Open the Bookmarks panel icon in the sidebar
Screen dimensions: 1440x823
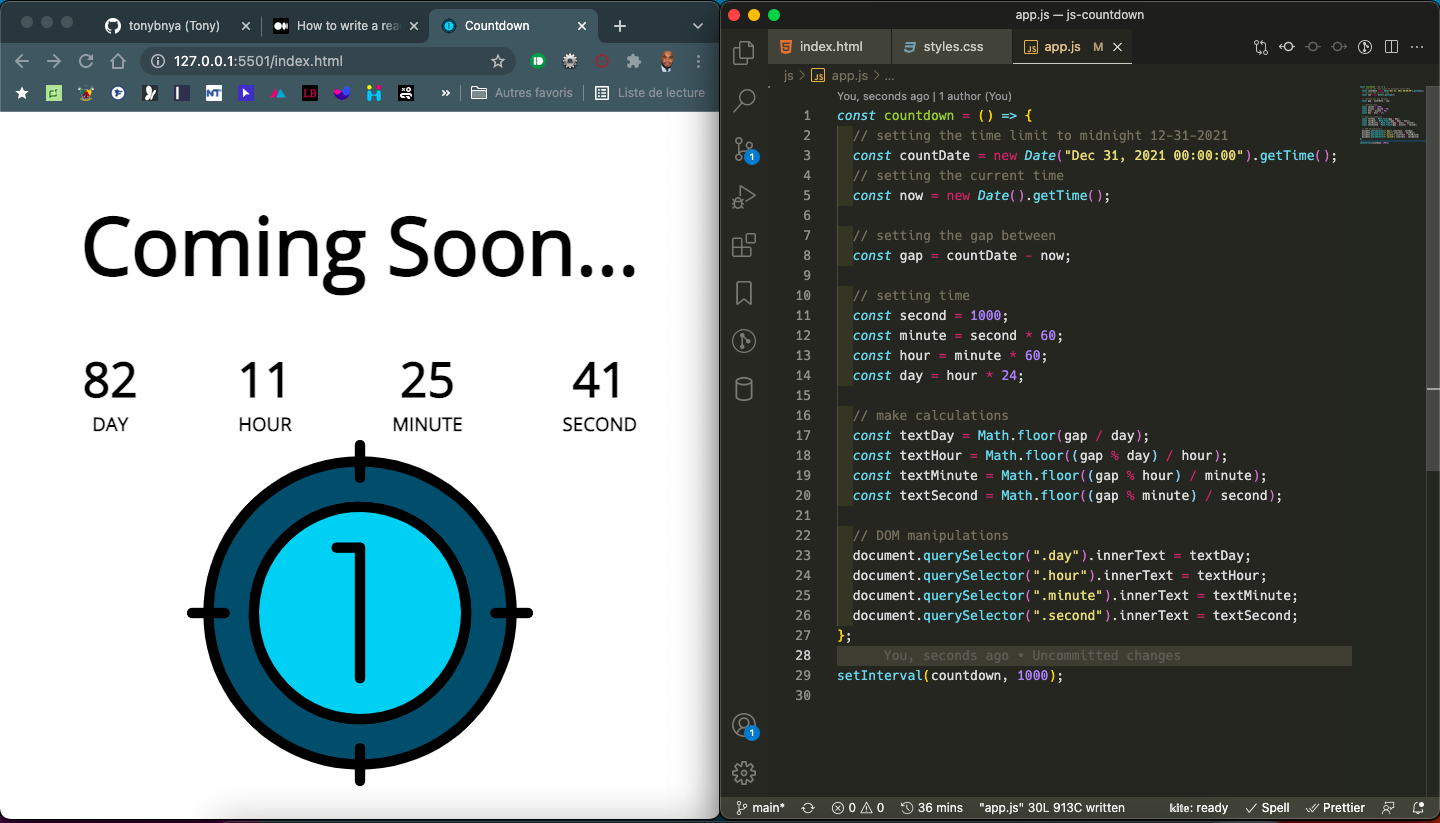tap(744, 293)
